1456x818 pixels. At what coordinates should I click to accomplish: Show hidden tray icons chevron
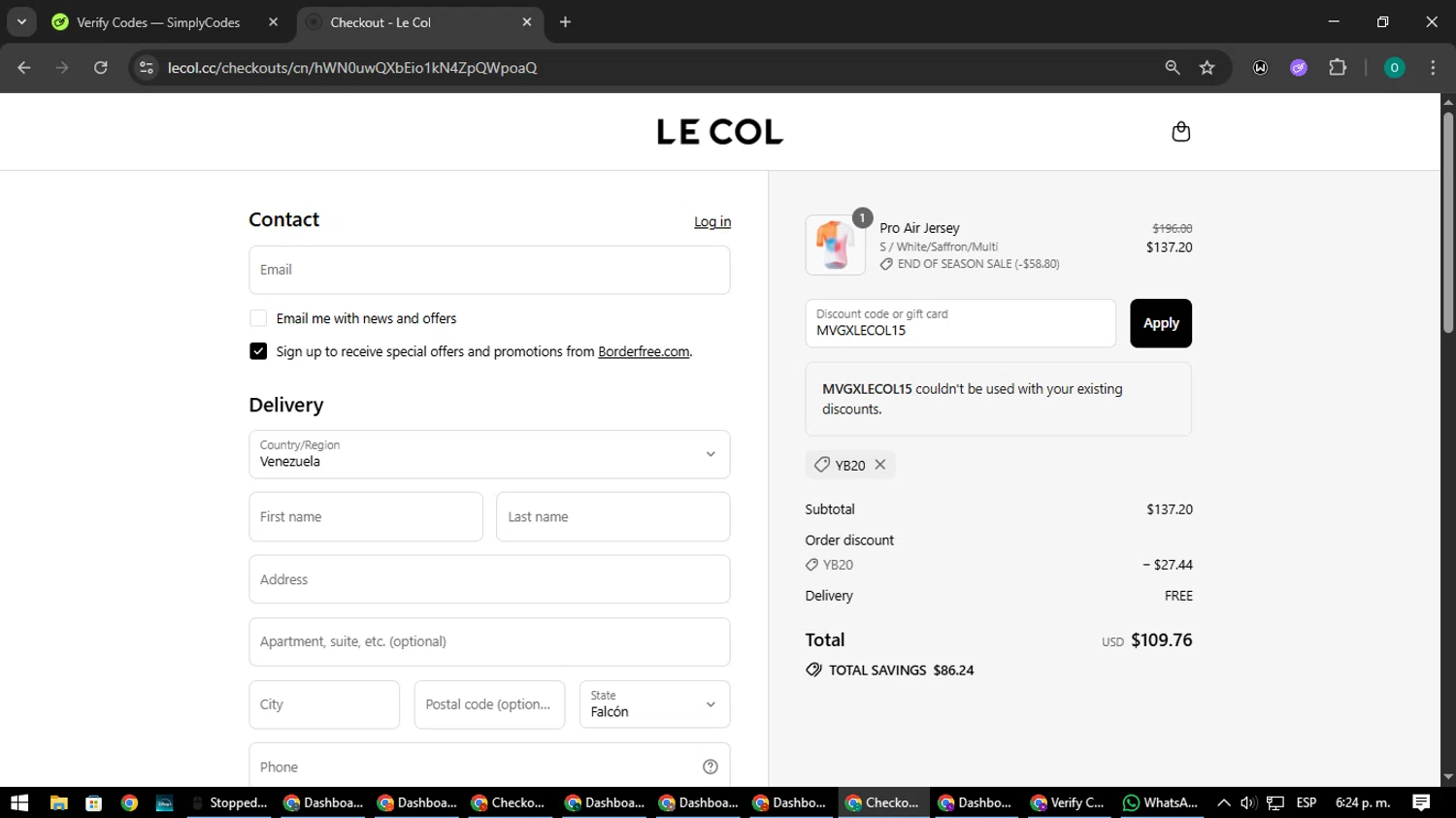pos(1223,802)
